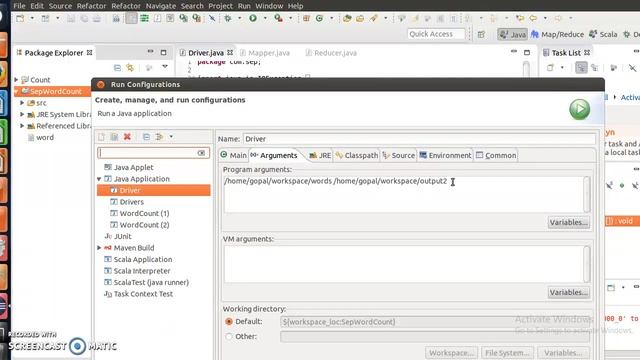Select the WordCount (1) configuration
Viewport: 640px width, 360px height.
coord(144,213)
